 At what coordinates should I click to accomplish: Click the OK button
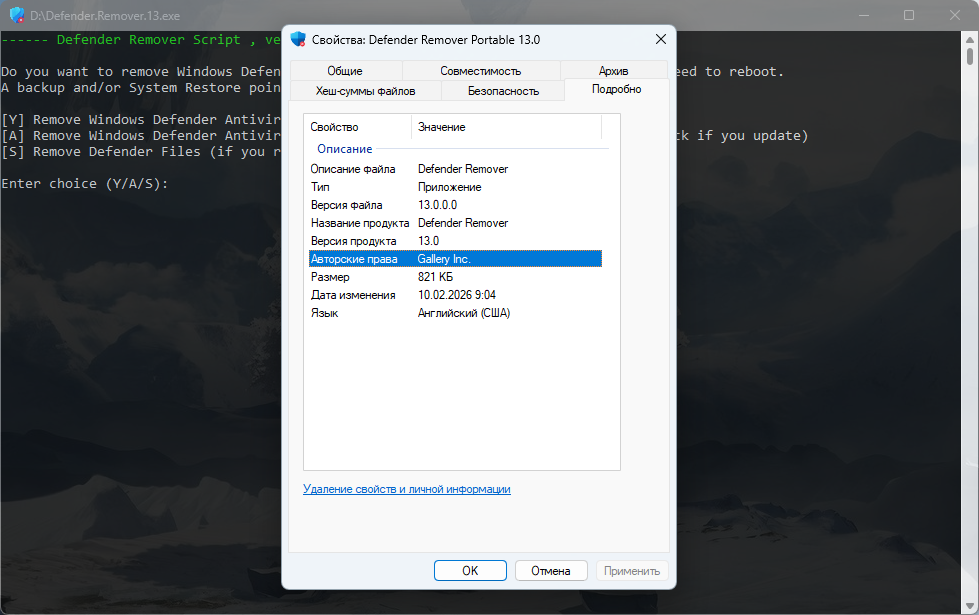click(x=470, y=571)
